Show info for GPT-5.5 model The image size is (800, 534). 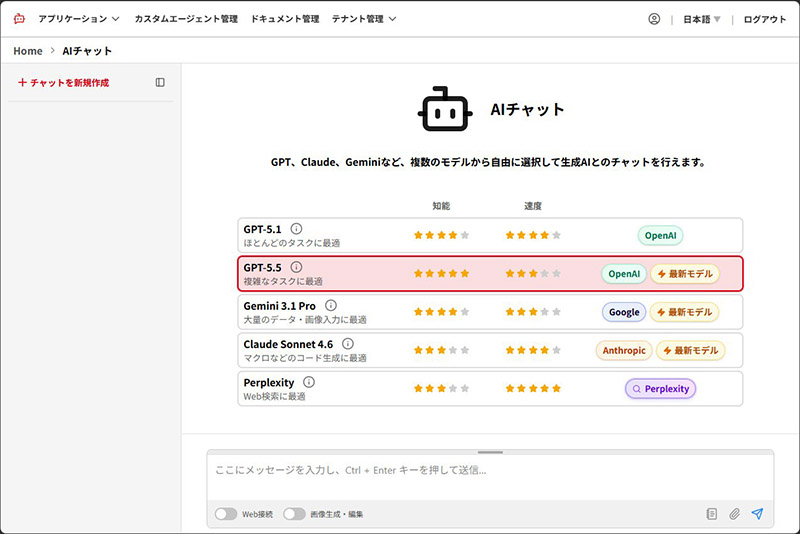click(x=296, y=267)
